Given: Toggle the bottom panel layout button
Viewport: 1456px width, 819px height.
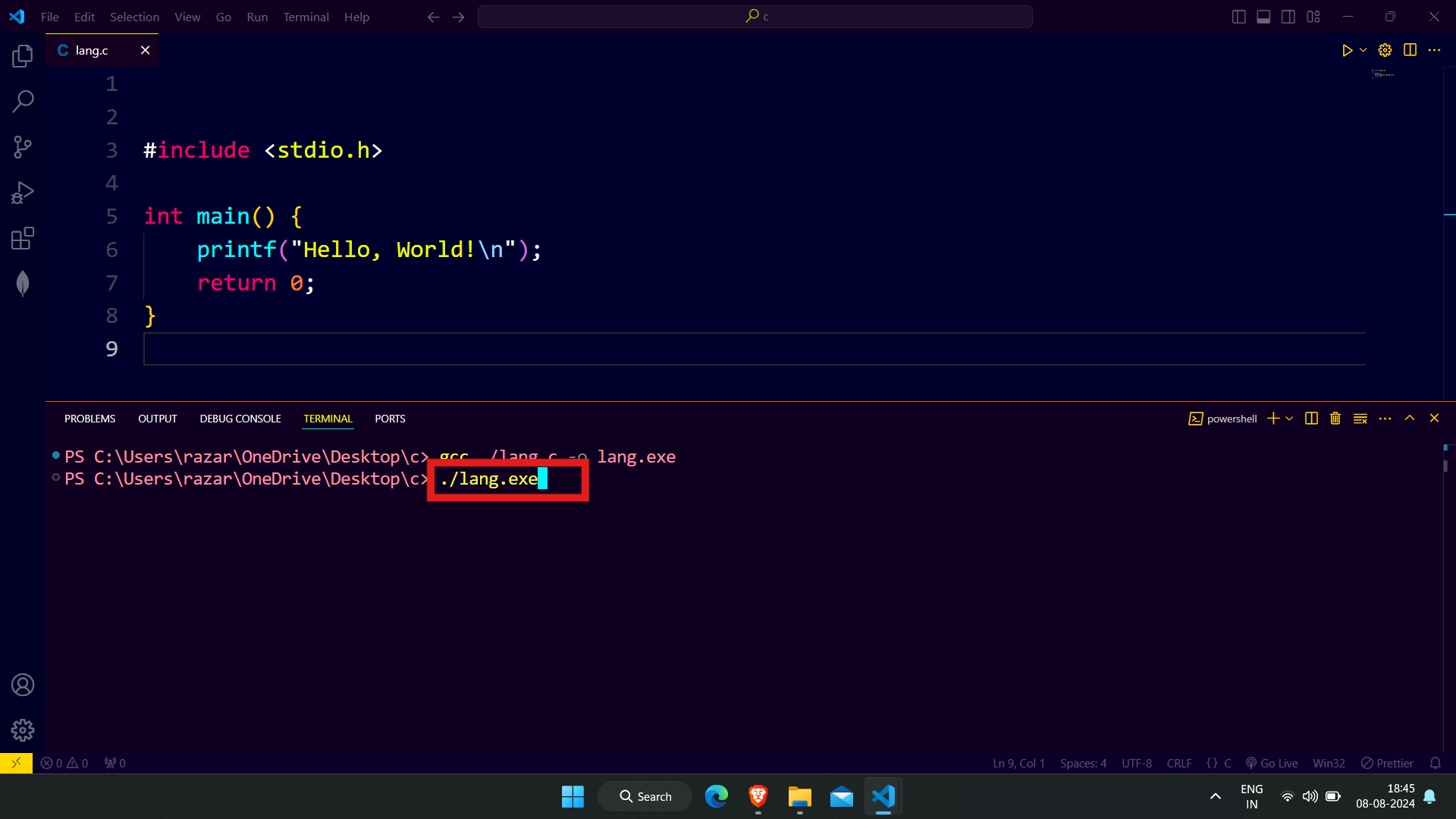Looking at the screenshot, I should (1263, 17).
